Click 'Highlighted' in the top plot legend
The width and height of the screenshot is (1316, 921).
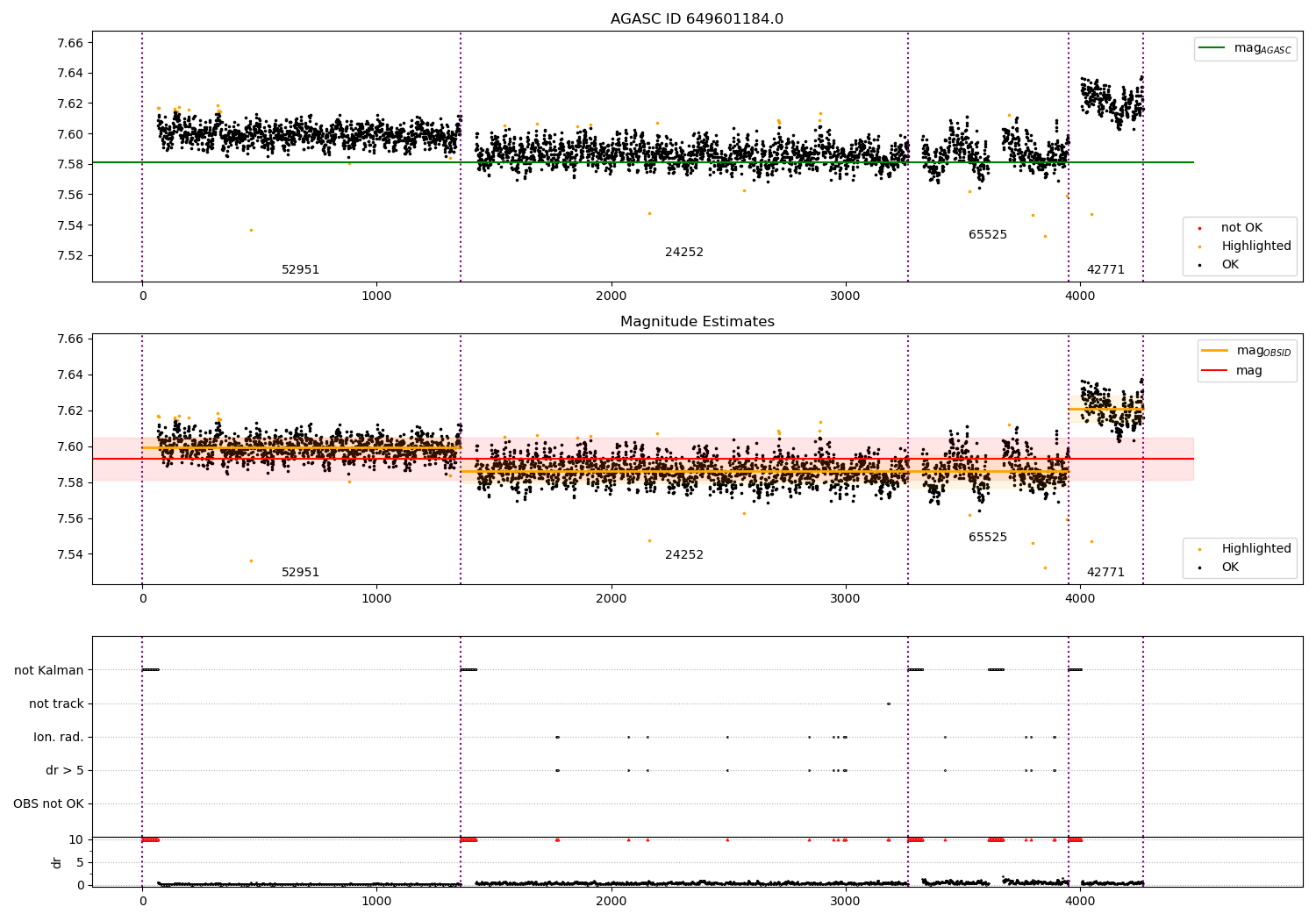(1244, 246)
